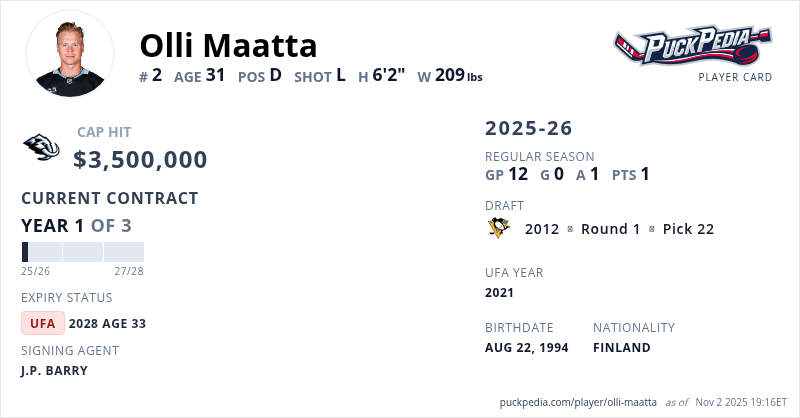Click the 2028 Age 33 expiry text
The image size is (800, 418).
pos(107,323)
